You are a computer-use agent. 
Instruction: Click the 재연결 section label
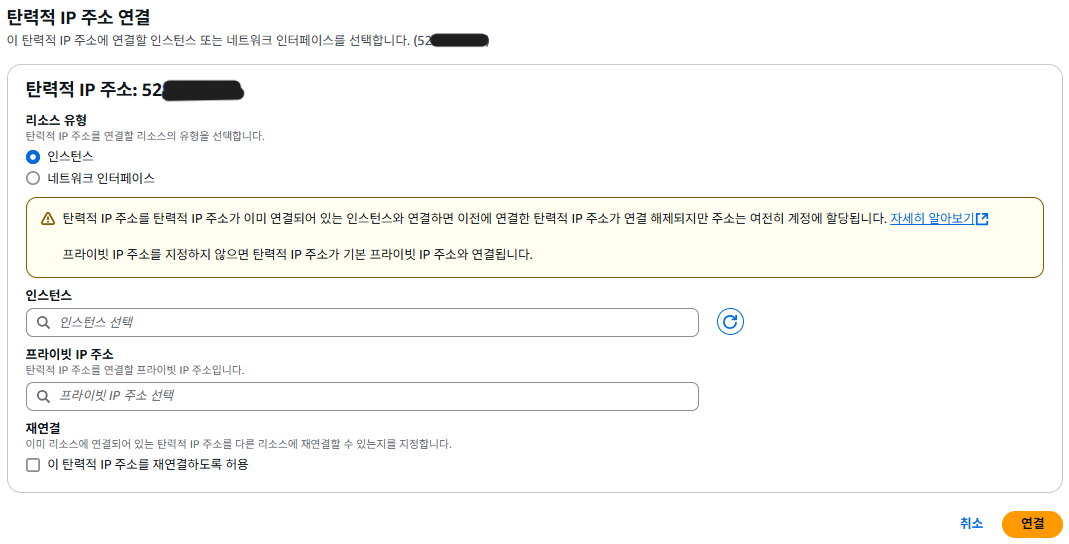point(45,428)
